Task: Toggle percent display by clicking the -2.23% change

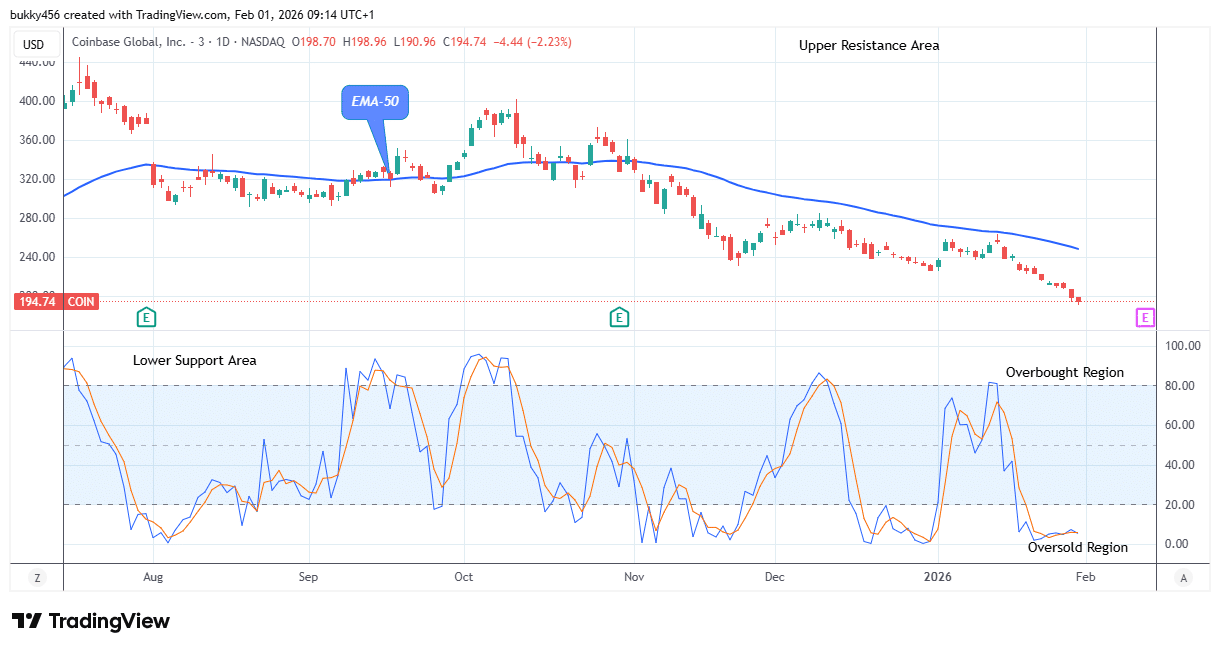Action: click(x=549, y=42)
